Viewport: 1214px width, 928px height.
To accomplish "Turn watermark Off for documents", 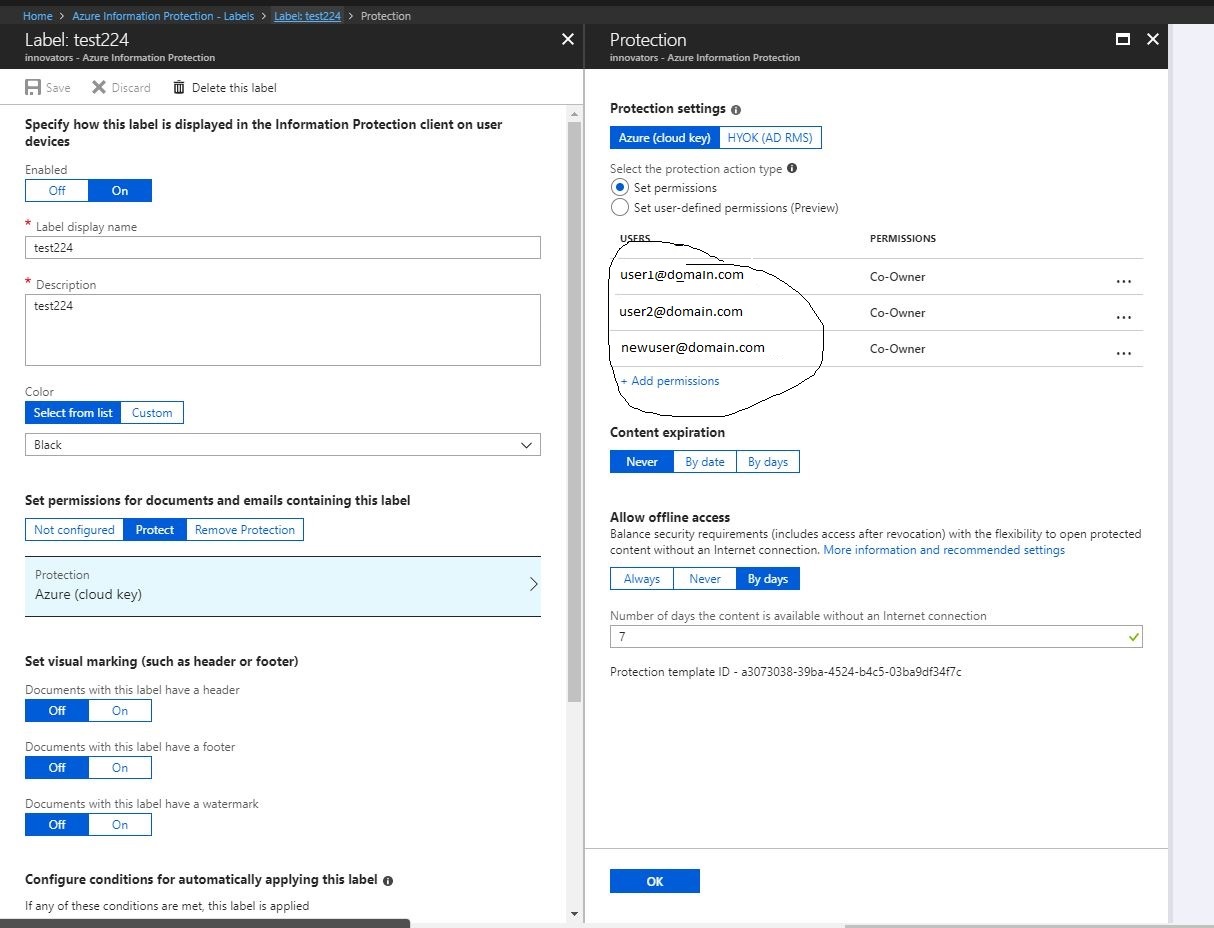I will pos(57,824).
